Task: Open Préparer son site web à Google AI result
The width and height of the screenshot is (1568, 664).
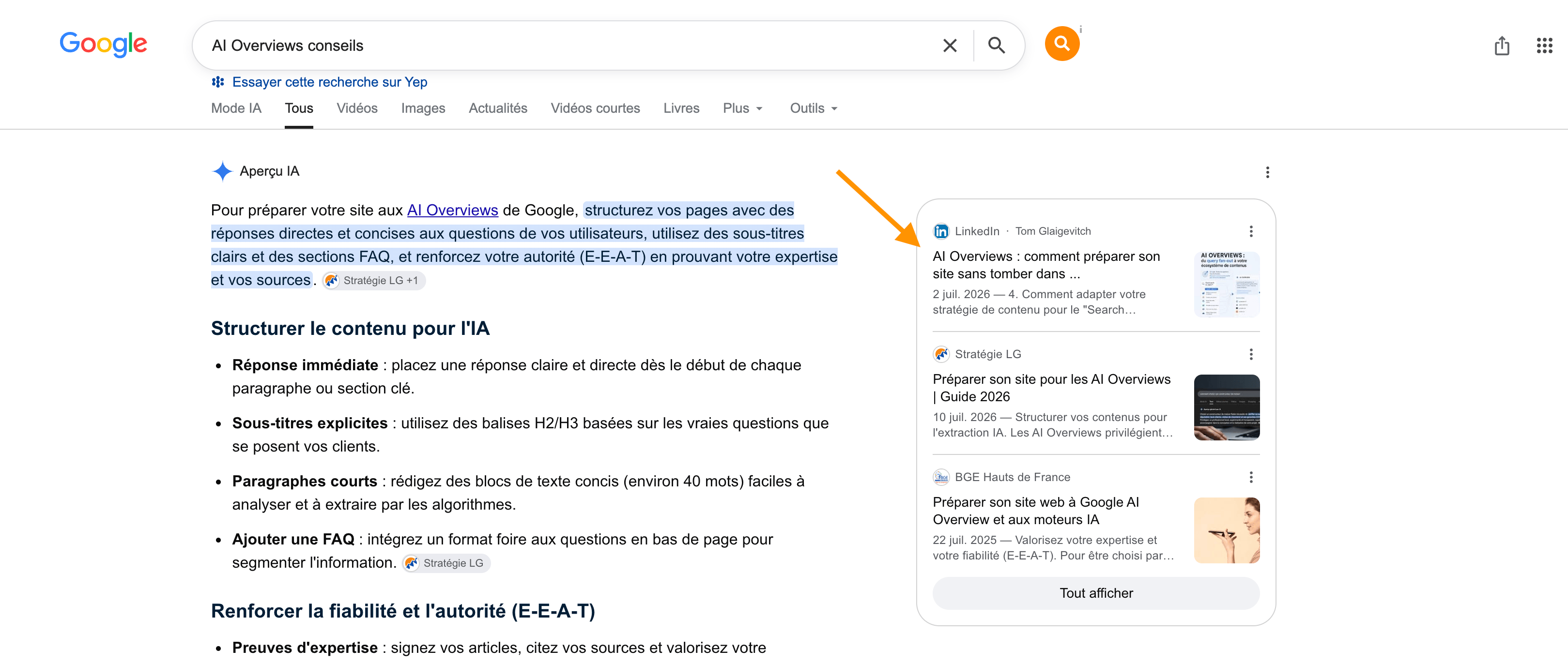Action: [1035, 511]
